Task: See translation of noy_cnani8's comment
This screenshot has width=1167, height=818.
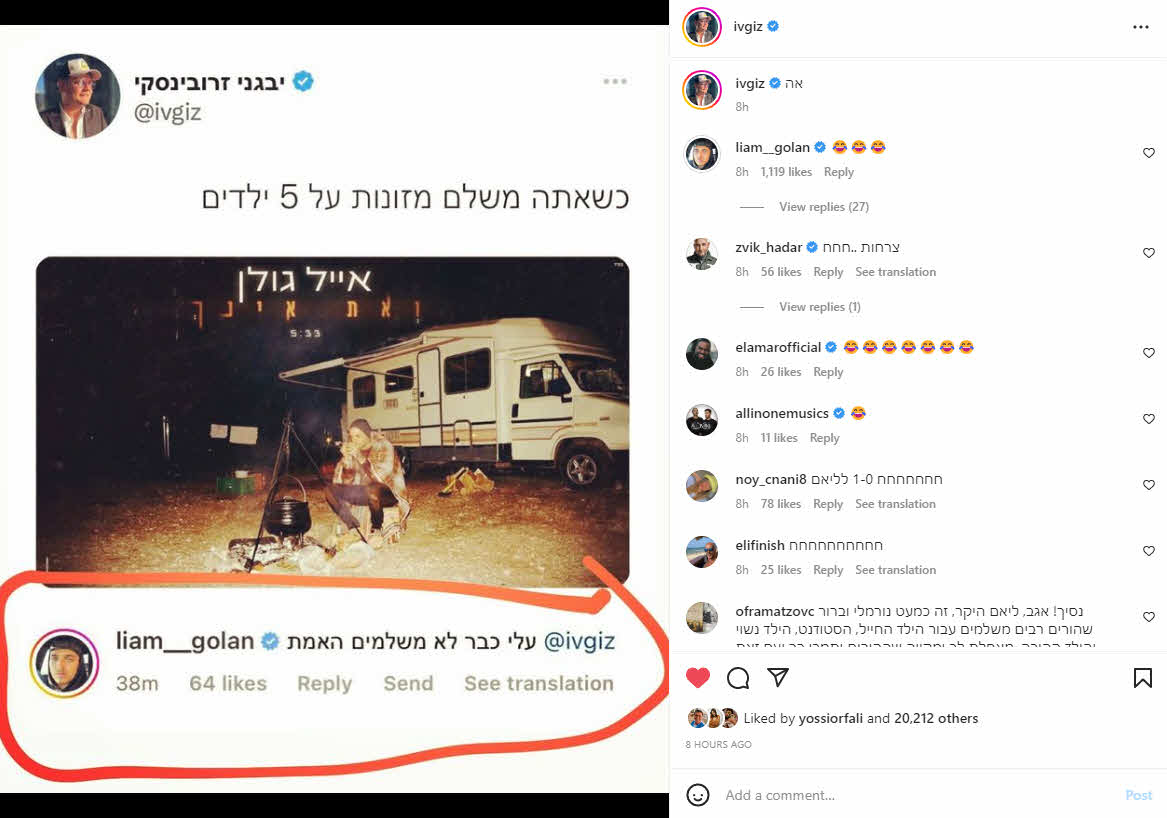Action: coord(895,503)
